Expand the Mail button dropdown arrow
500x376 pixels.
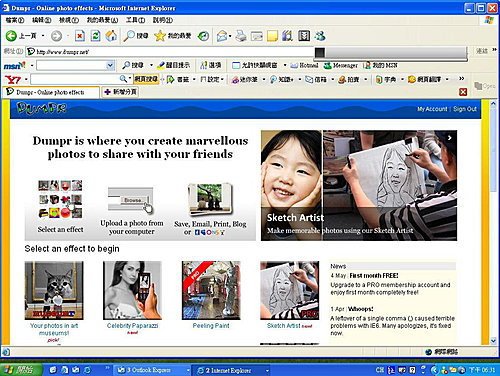(x=230, y=36)
